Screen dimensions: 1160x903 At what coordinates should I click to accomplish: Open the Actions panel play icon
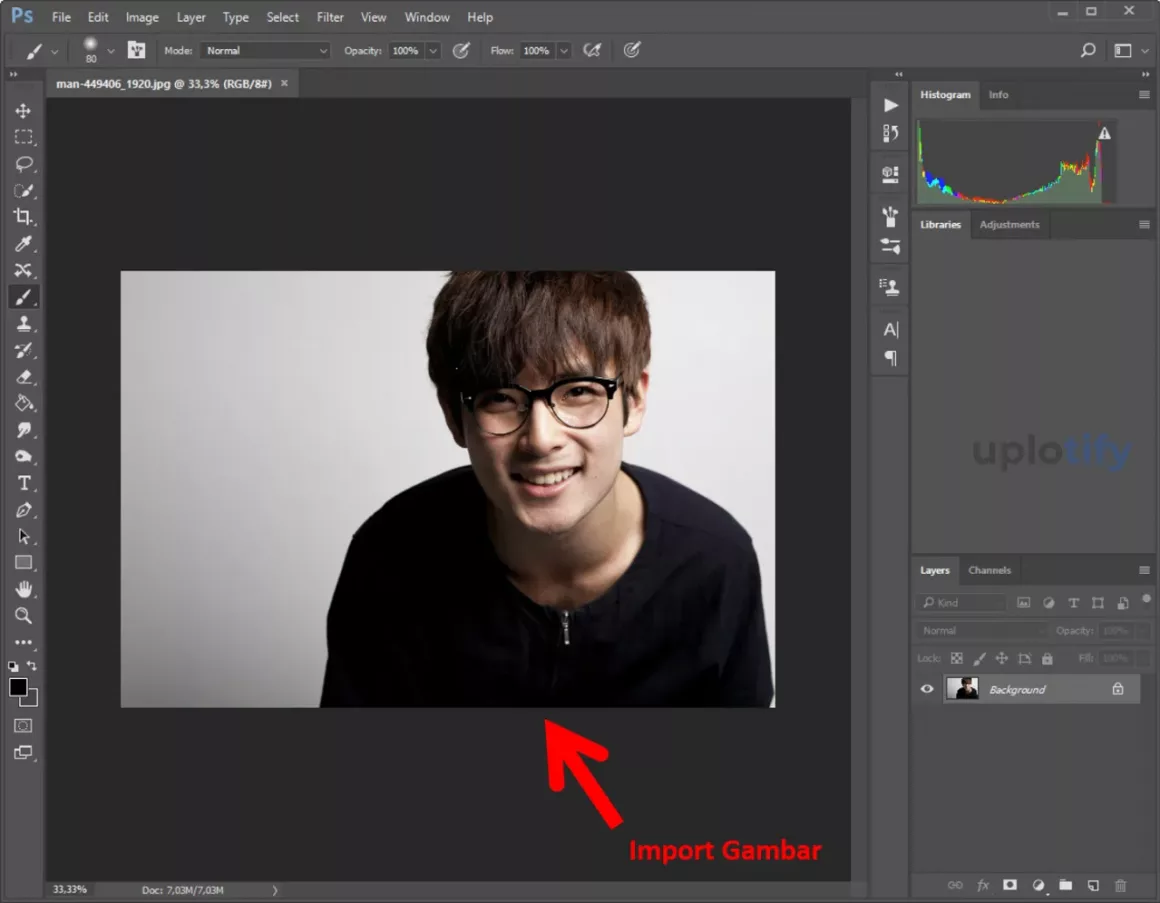(891, 106)
